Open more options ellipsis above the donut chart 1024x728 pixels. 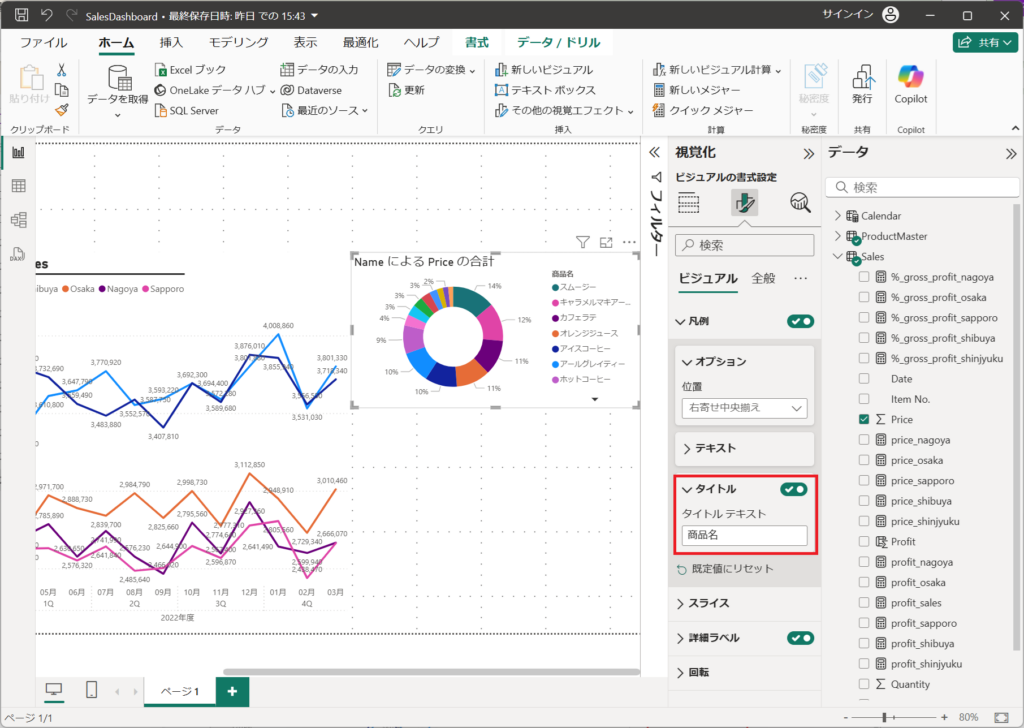pos(629,242)
